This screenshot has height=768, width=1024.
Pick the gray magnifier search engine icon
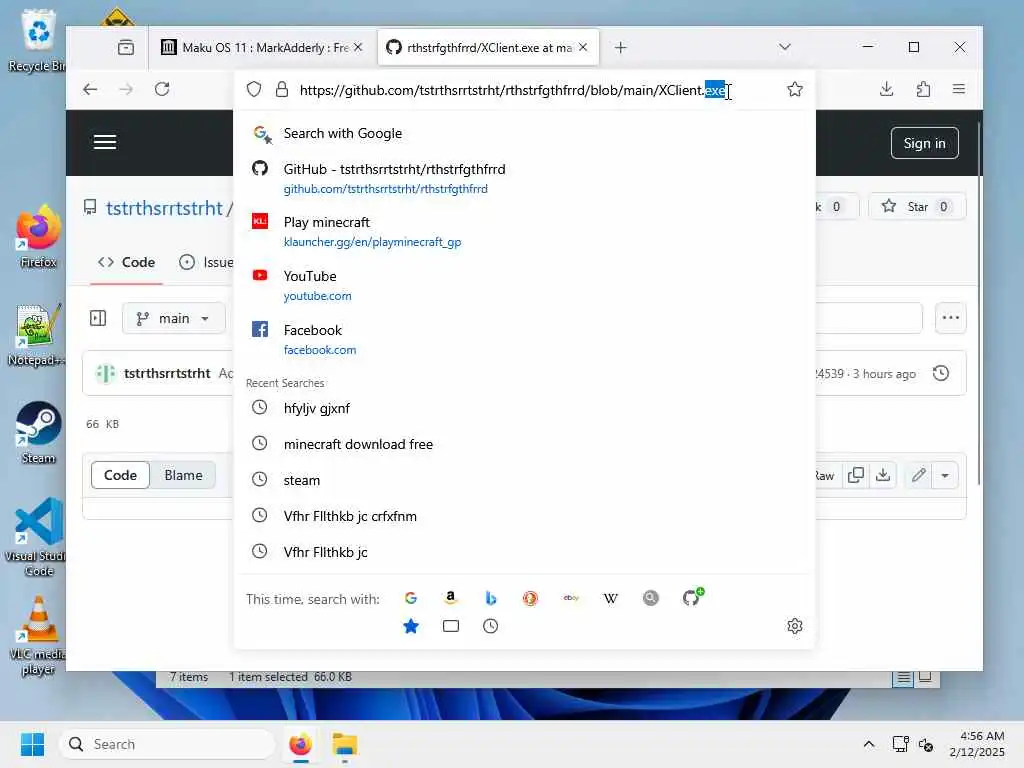(650, 598)
